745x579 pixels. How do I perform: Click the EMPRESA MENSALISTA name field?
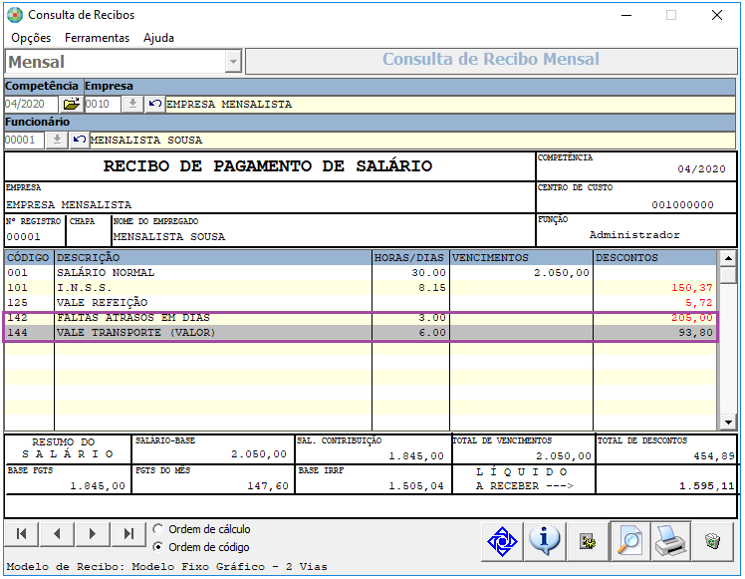pyautogui.click(x=450, y=104)
